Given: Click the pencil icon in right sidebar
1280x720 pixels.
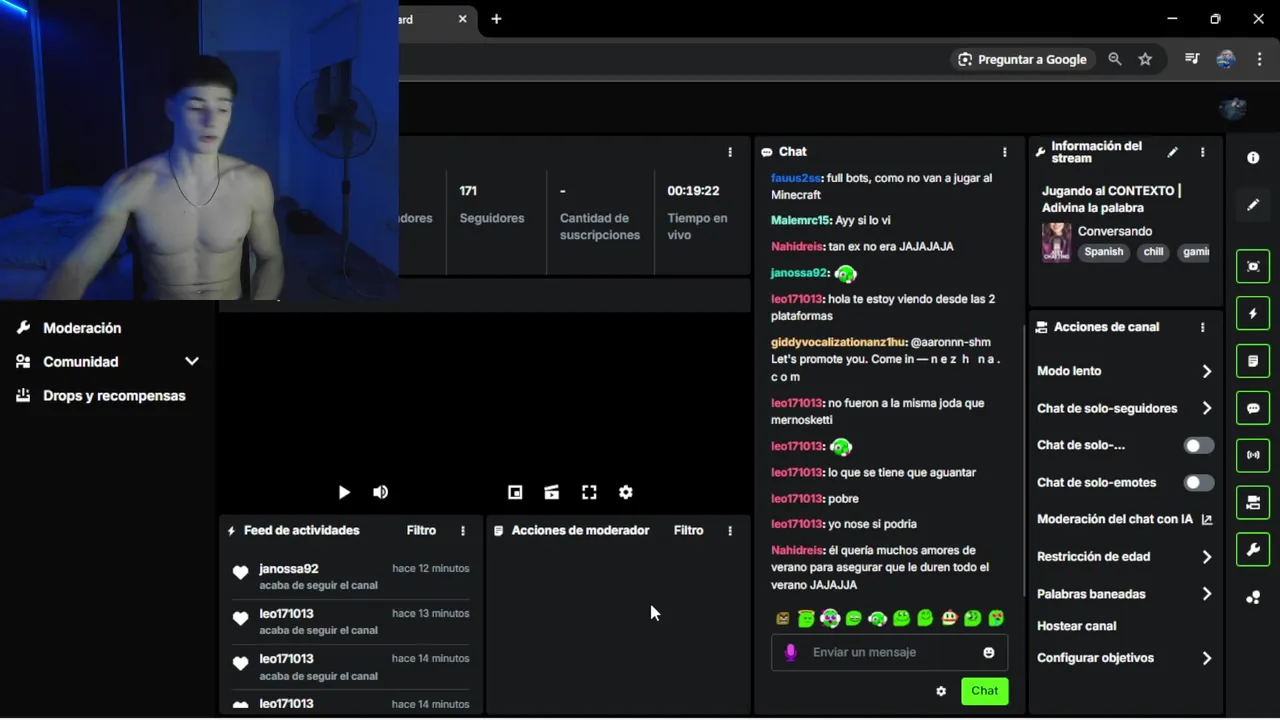Looking at the screenshot, I should click(1253, 205).
